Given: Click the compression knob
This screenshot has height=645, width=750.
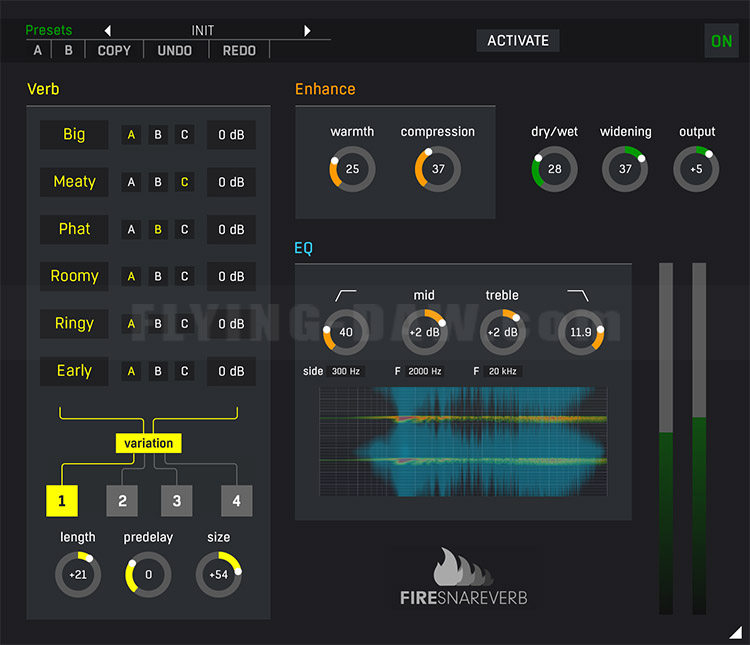Looking at the screenshot, I should coord(438,169).
